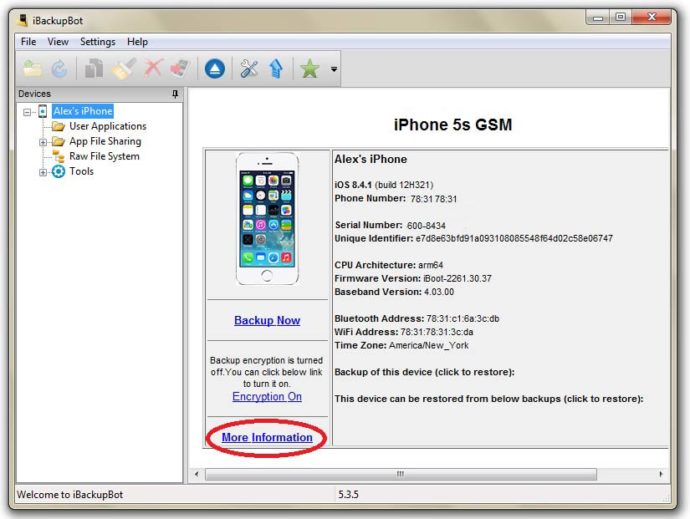Click the open folder toolbar icon

coord(33,69)
